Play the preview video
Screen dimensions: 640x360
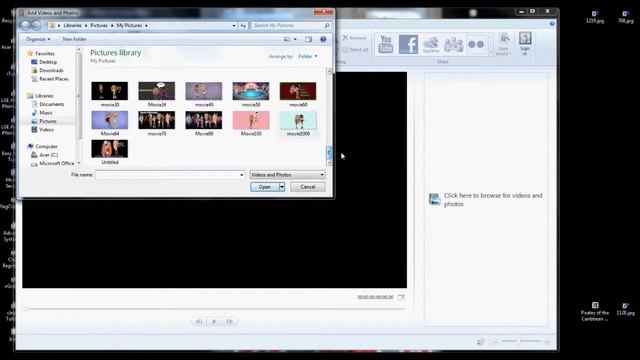click(x=214, y=321)
